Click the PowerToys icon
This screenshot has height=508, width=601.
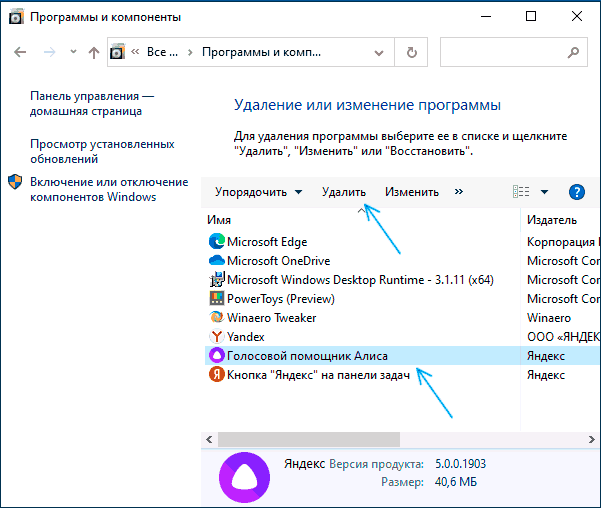pos(217,298)
